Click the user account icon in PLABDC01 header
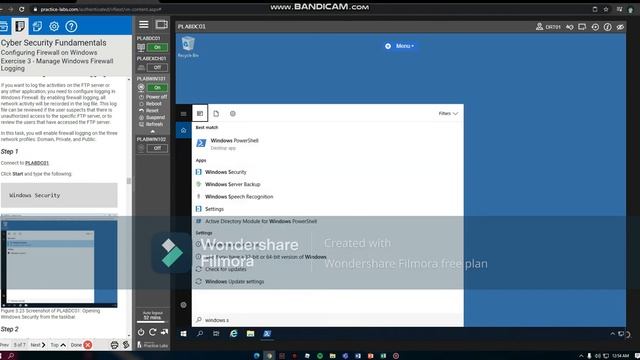 [539, 27]
